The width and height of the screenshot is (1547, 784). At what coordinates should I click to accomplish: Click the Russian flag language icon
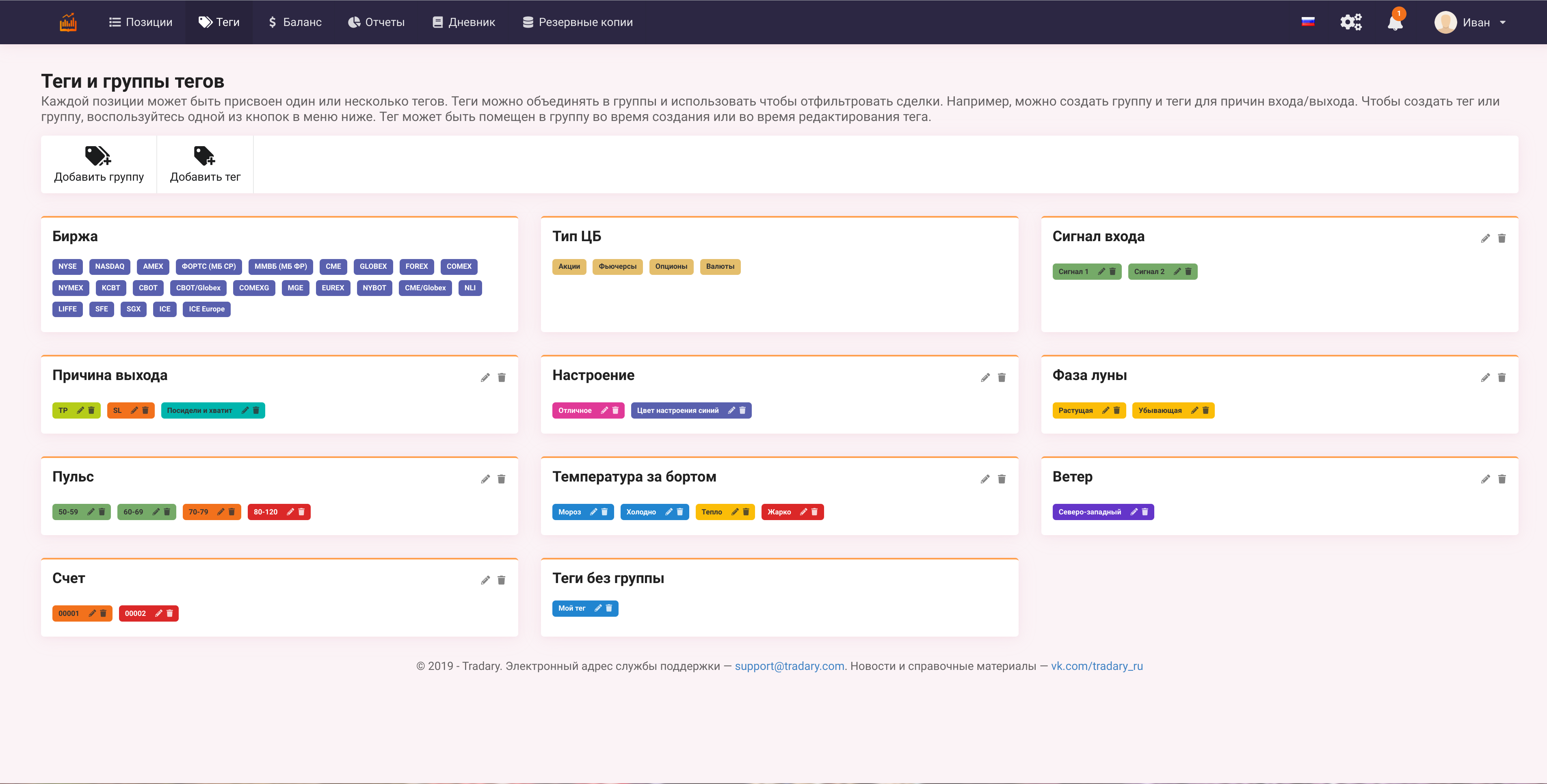pyautogui.click(x=1307, y=22)
